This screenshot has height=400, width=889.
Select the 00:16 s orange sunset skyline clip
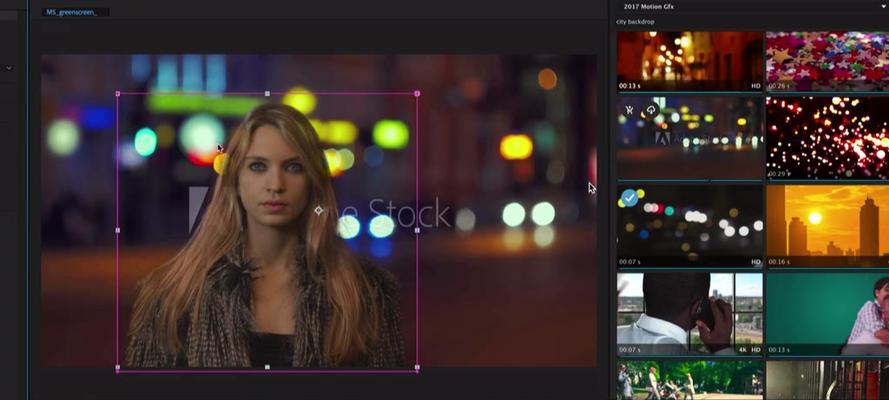[x=827, y=226]
